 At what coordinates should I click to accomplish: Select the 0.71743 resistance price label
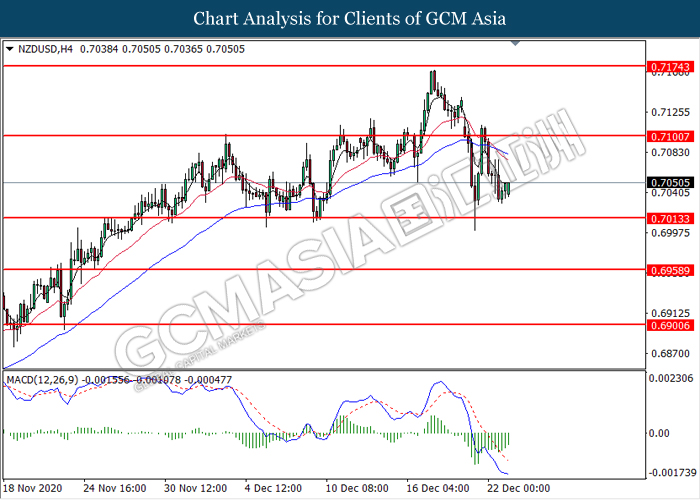point(671,67)
